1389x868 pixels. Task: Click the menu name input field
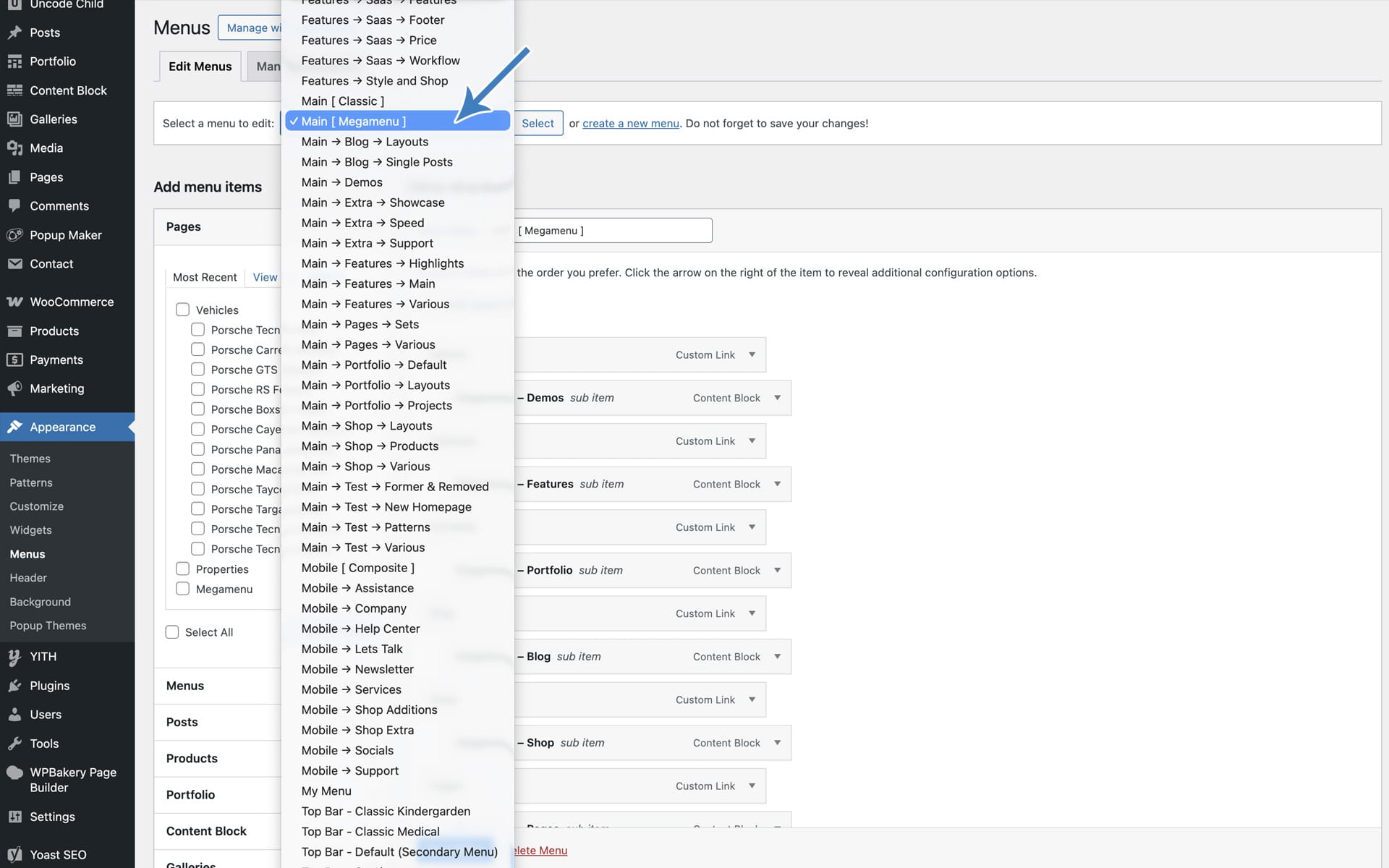613,231
